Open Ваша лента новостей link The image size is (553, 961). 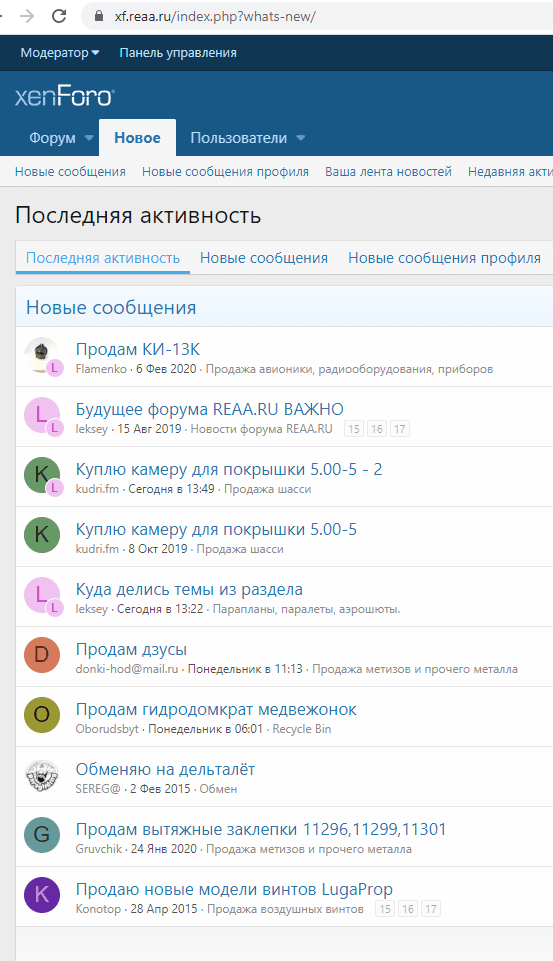pyautogui.click(x=388, y=172)
